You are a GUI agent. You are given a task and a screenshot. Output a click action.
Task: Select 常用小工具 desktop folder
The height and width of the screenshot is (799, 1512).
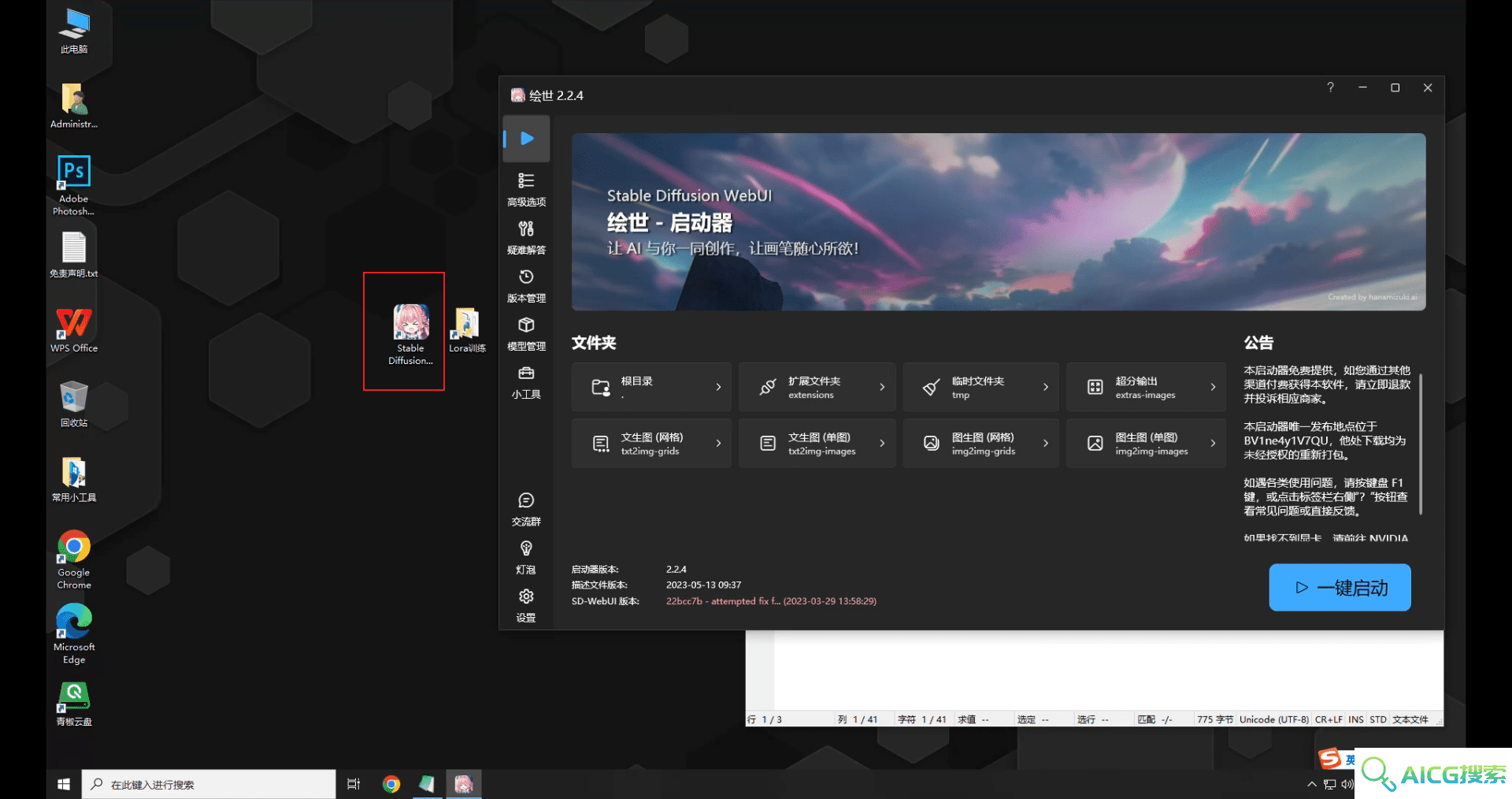74,479
